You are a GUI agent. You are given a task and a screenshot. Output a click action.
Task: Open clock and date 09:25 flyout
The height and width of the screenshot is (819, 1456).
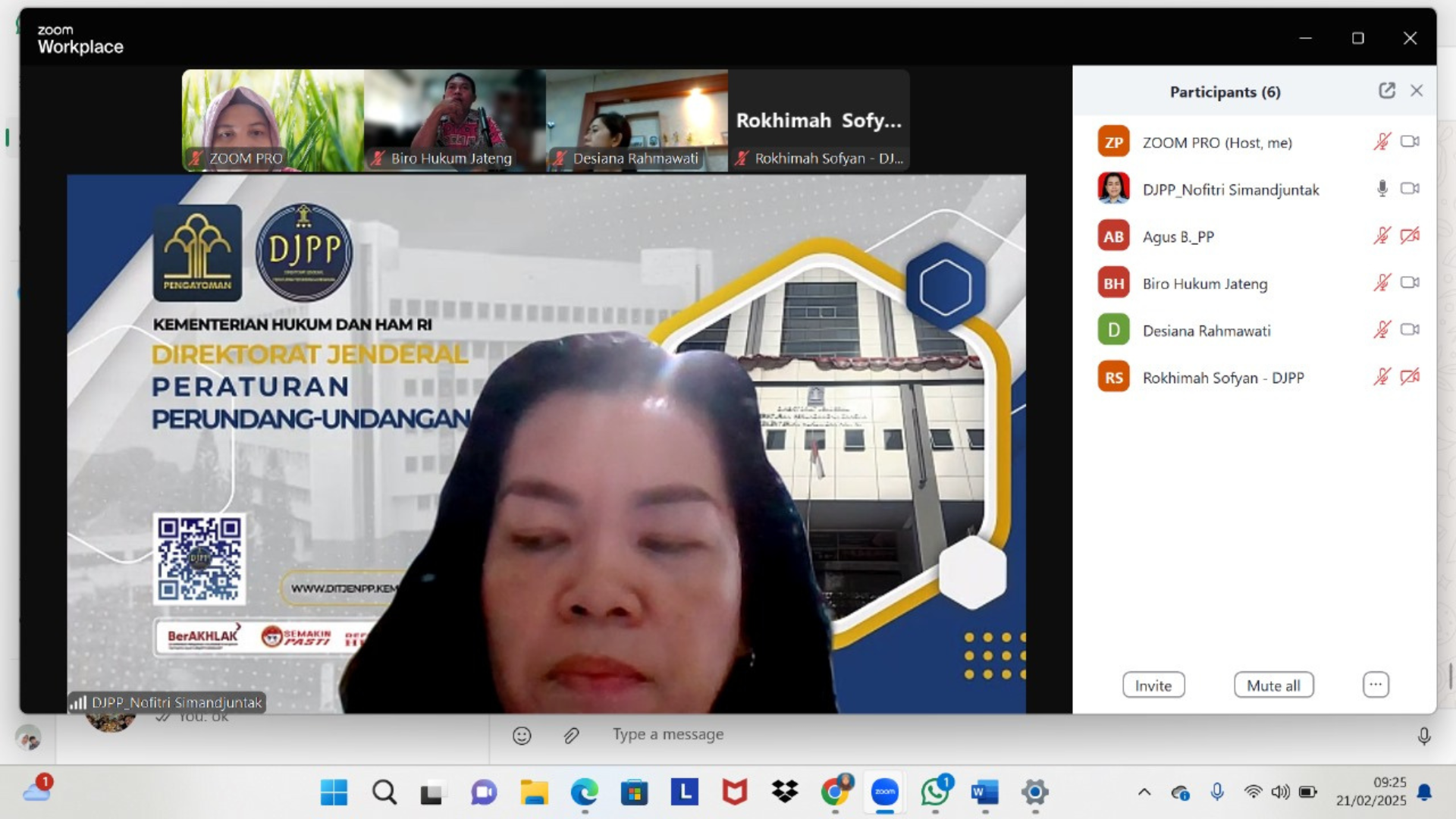(x=1371, y=791)
